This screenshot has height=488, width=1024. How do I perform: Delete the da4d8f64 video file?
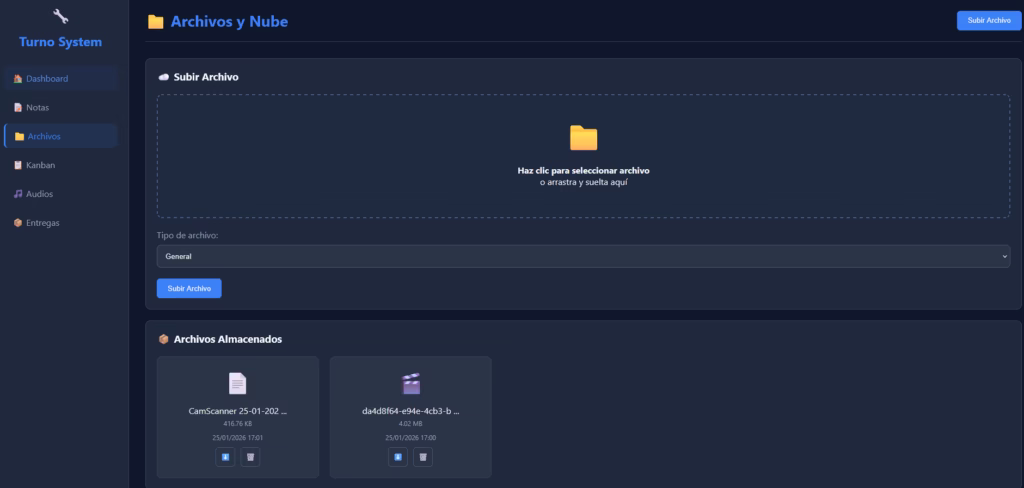[x=423, y=457]
